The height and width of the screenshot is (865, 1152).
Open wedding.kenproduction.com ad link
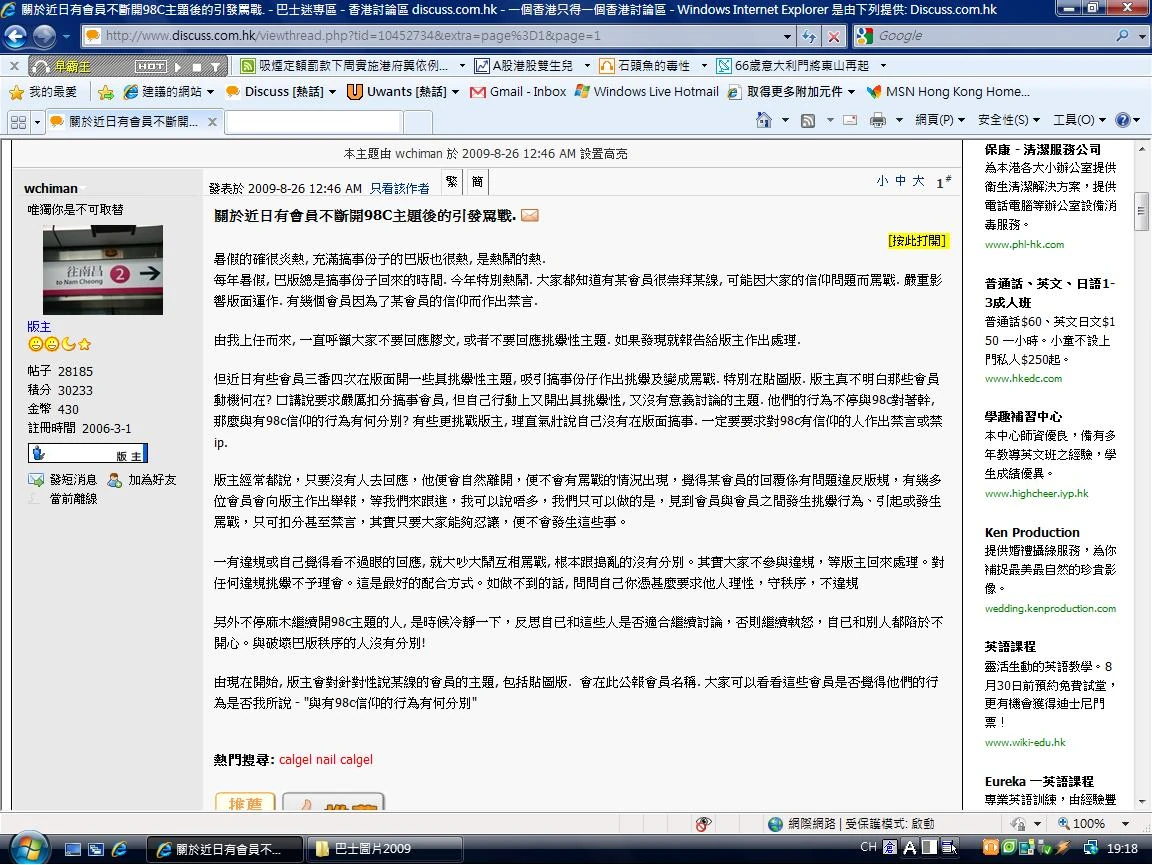point(1050,609)
